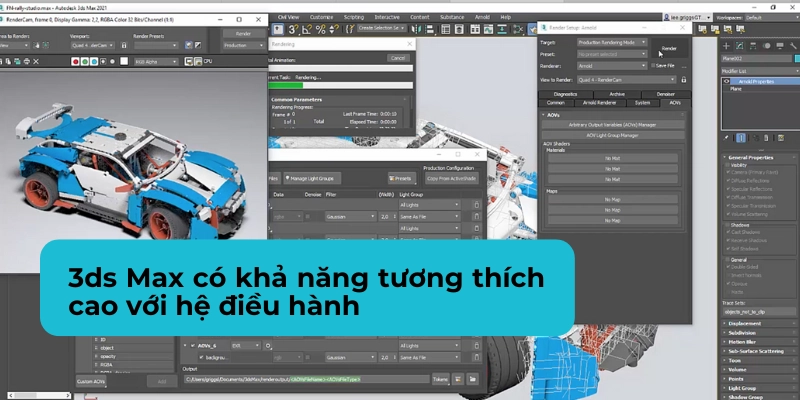This screenshot has width=800, height=400.
Task: Toggle visibility of Arnold Properties modifier
Action: click(x=727, y=81)
